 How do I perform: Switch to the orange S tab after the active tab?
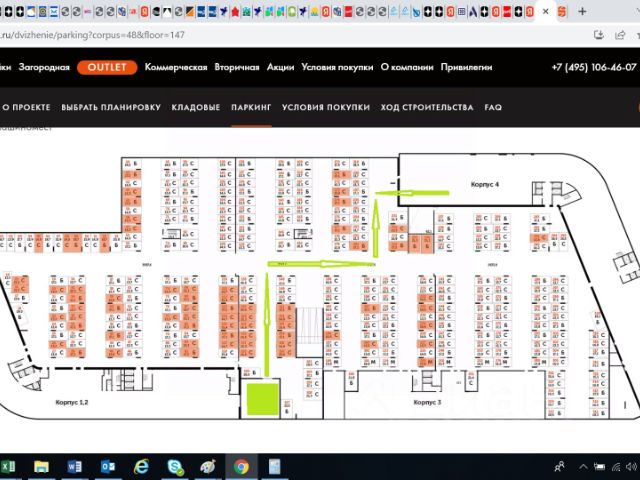[562, 12]
